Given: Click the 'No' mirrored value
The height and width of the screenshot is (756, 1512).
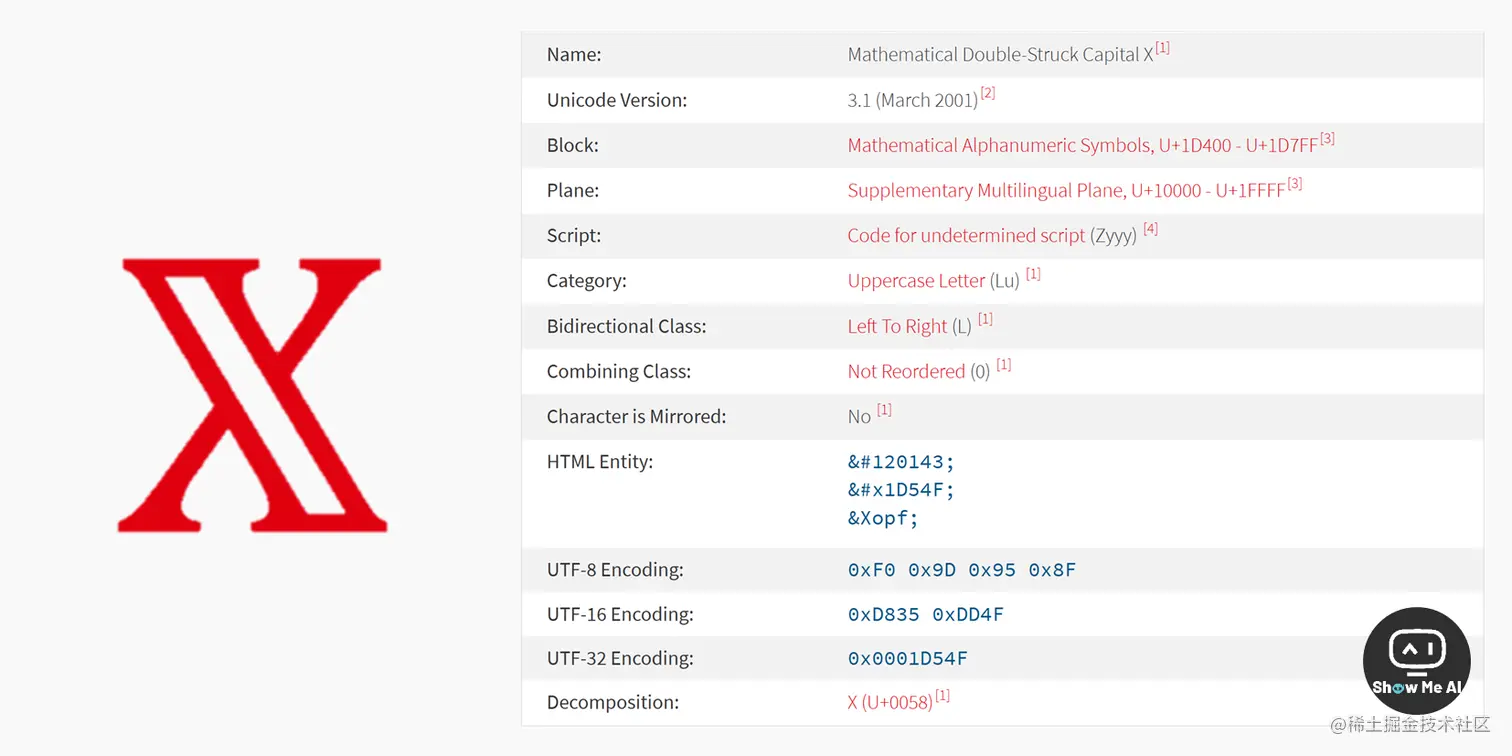Looking at the screenshot, I should coord(859,416).
